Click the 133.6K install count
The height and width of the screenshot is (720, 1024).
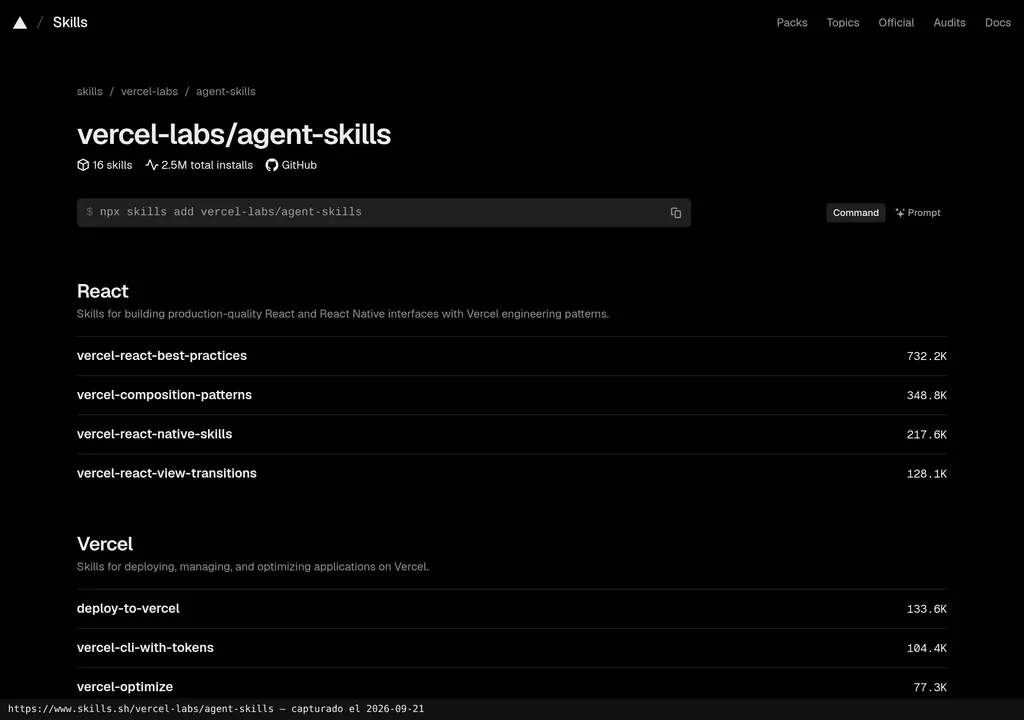(926, 609)
